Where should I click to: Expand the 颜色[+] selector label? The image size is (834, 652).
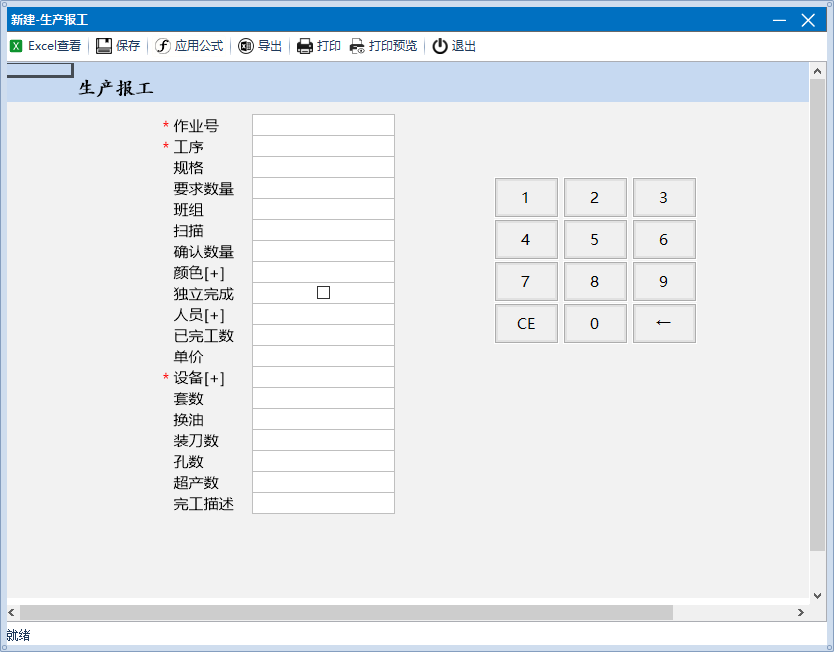(x=198, y=273)
